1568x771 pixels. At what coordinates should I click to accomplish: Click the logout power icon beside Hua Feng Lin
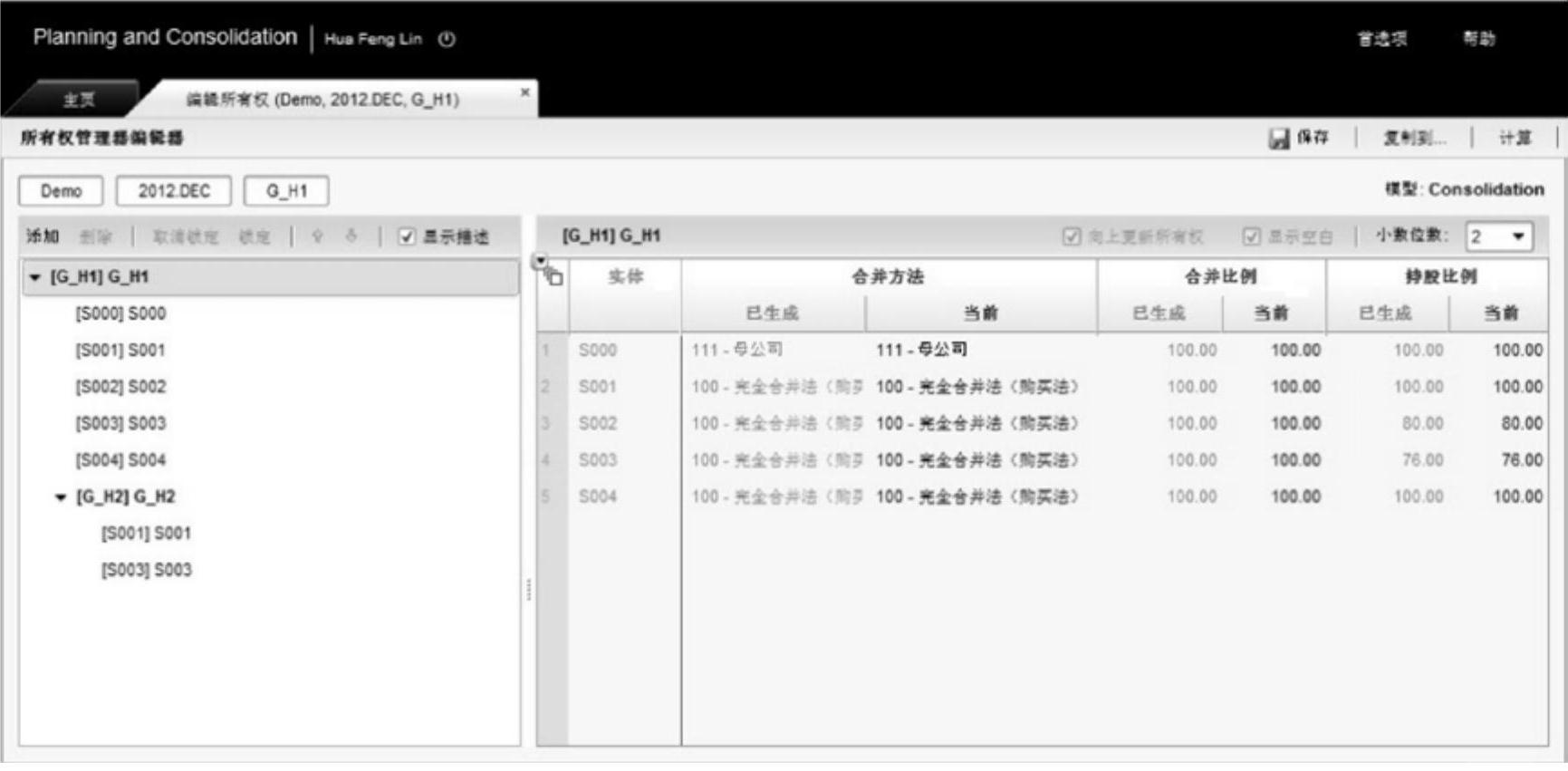point(447,39)
